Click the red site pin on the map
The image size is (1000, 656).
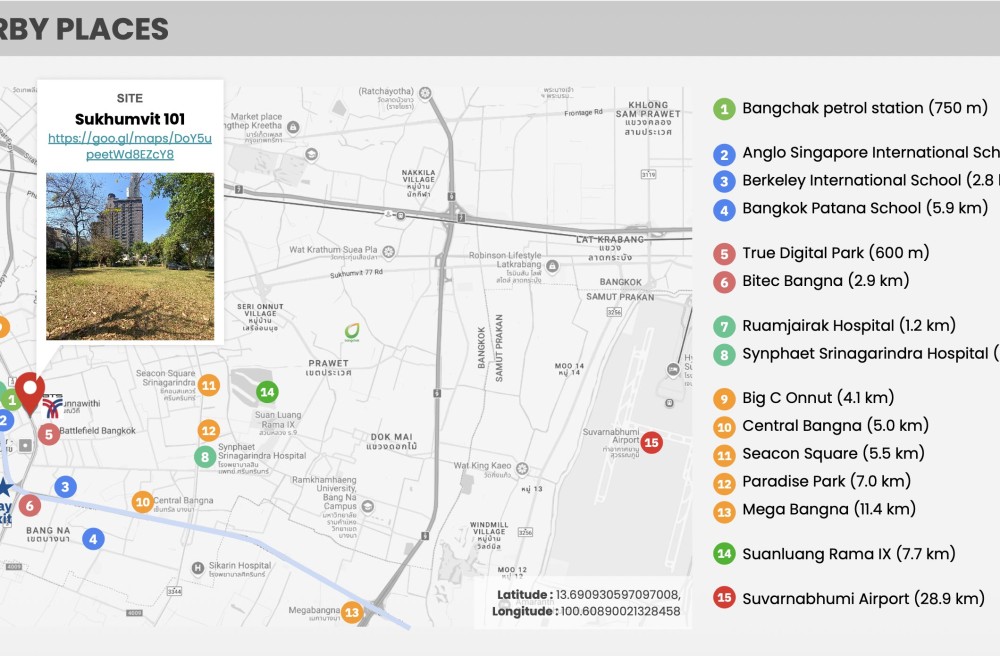pos(29,394)
